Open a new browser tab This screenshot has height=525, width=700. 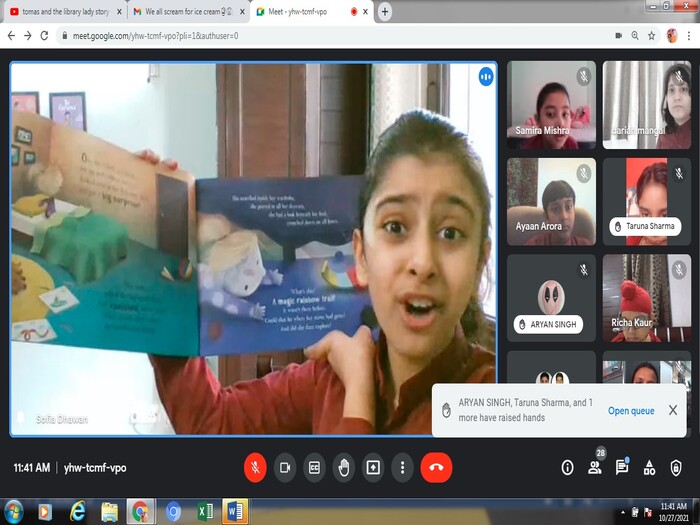[x=385, y=12]
